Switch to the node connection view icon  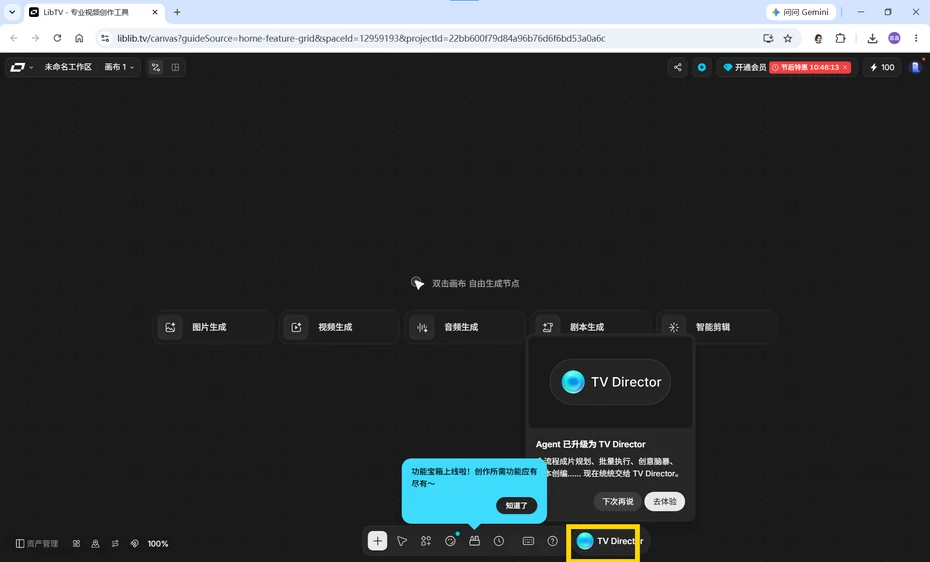156,67
